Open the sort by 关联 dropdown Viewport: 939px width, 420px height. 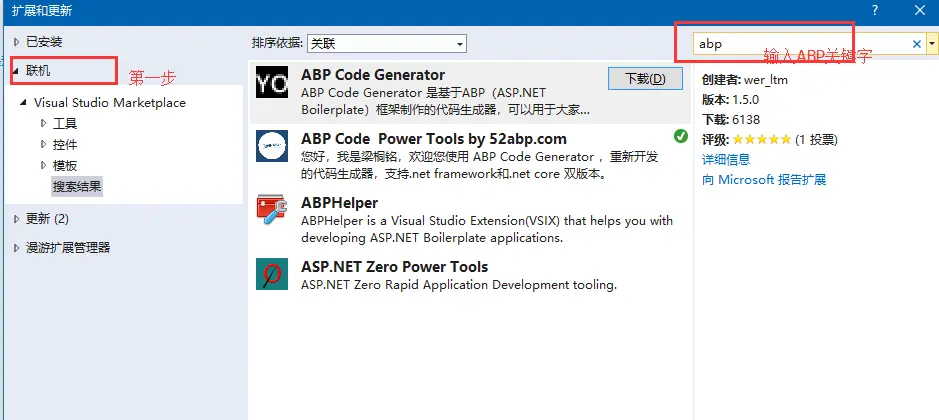click(x=386, y=44)
